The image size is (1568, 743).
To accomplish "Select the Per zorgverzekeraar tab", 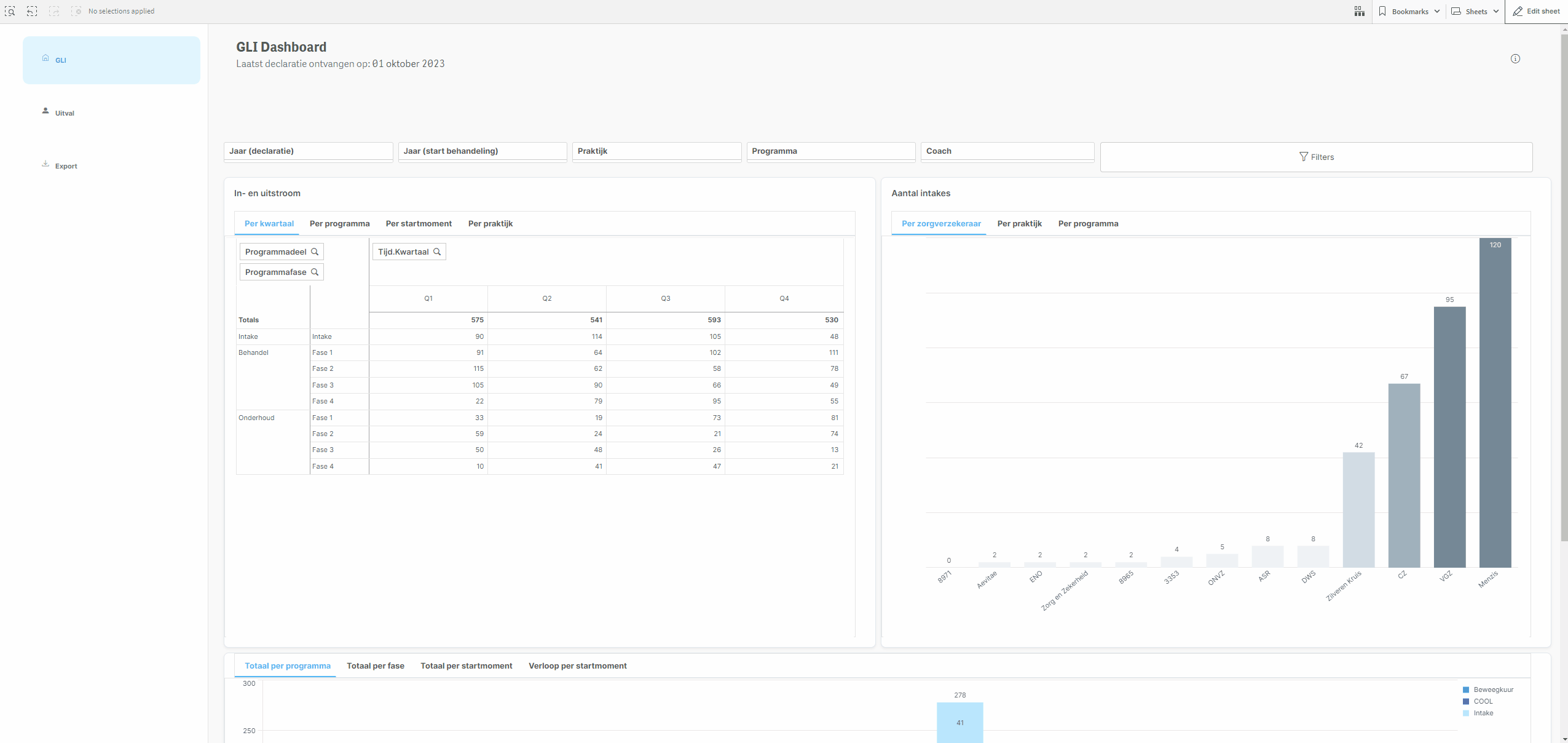I will (x=941, y=223).
